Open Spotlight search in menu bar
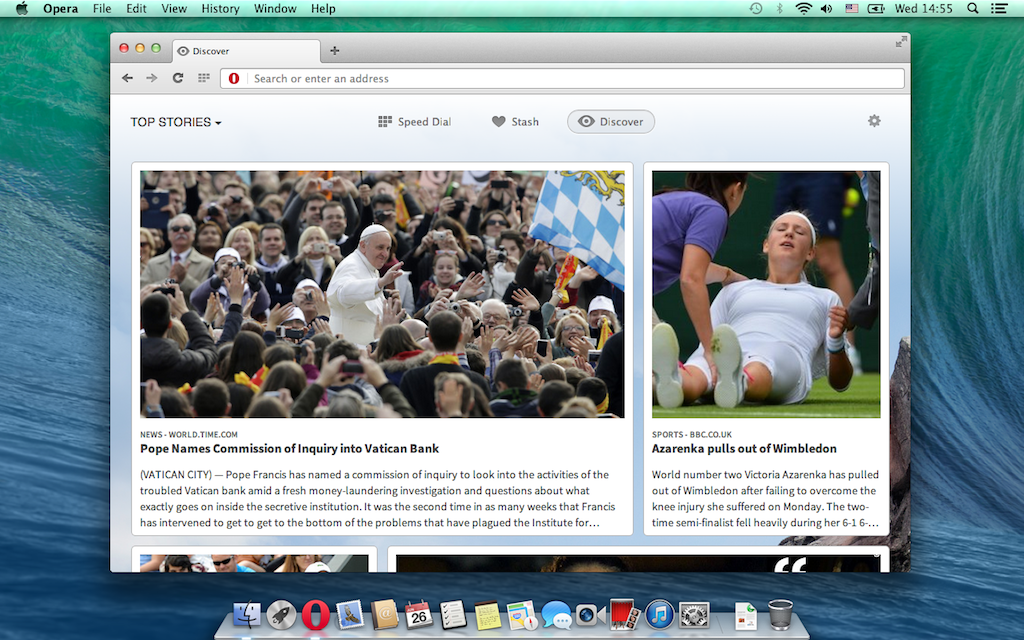The width and height of the screenshot is (1024, 640). point(973,9)
